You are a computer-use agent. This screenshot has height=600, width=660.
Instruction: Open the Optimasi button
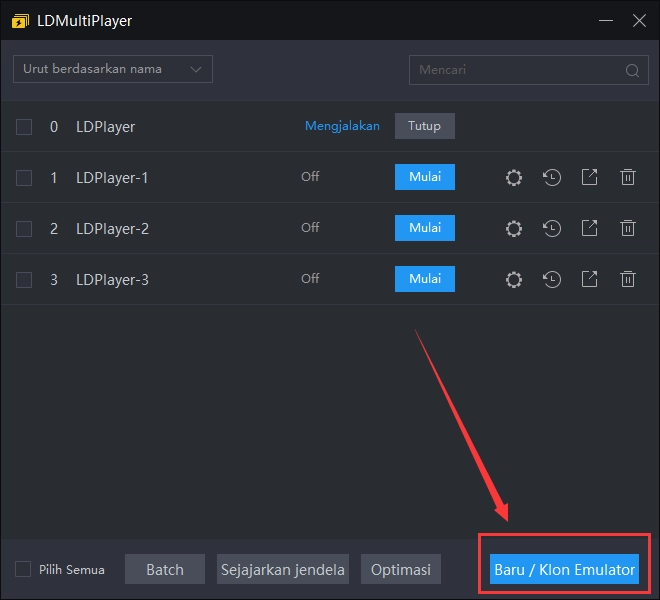(x=401, y=569)
